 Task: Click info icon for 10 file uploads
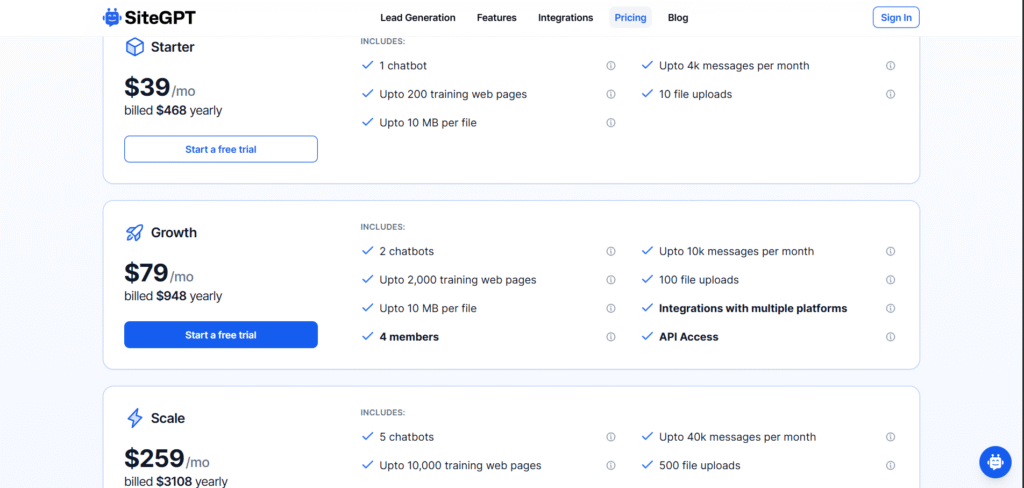pyautogui.click(x=890, y=94)
